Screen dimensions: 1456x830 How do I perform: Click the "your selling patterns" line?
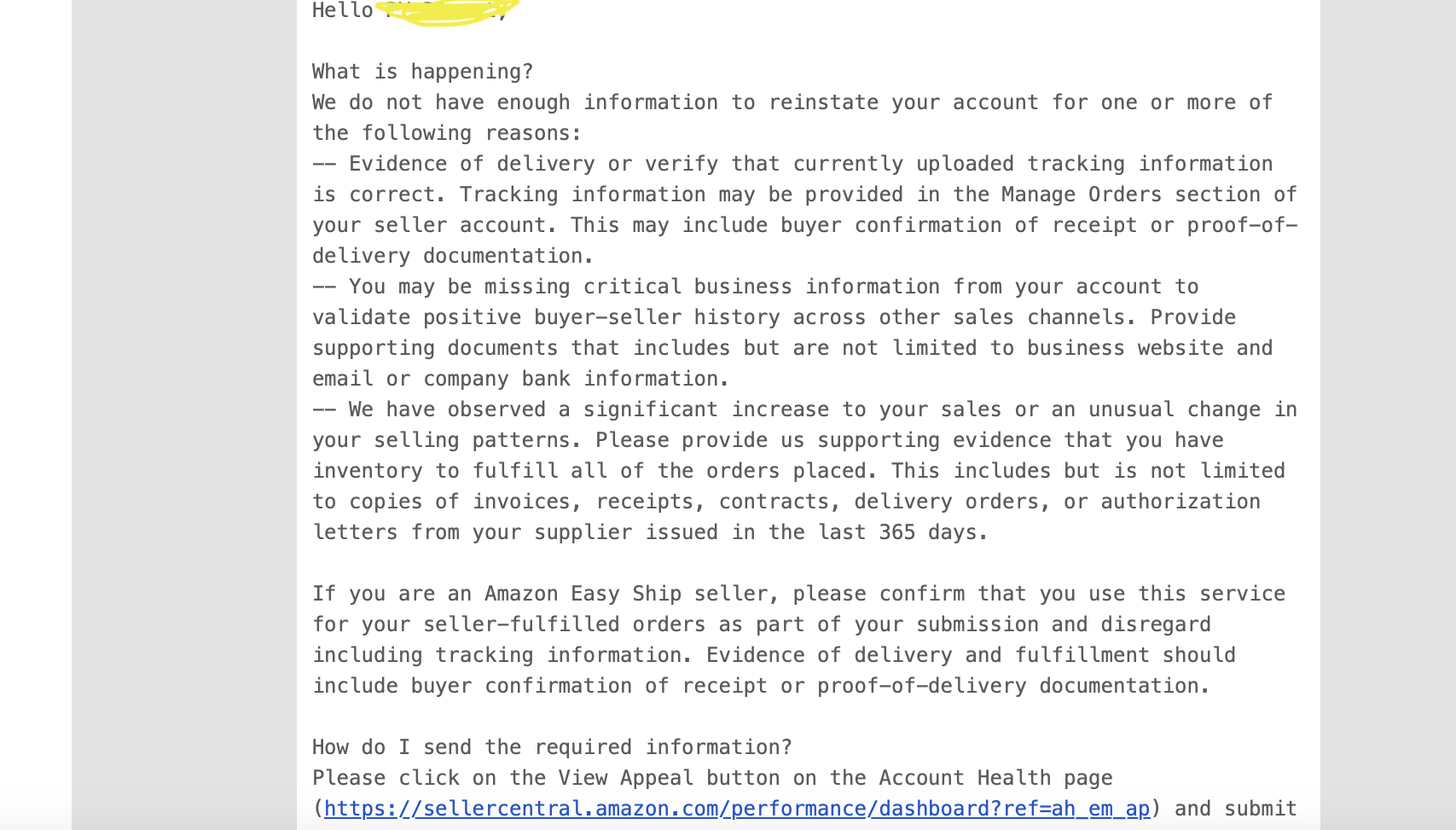click(768, 440)
